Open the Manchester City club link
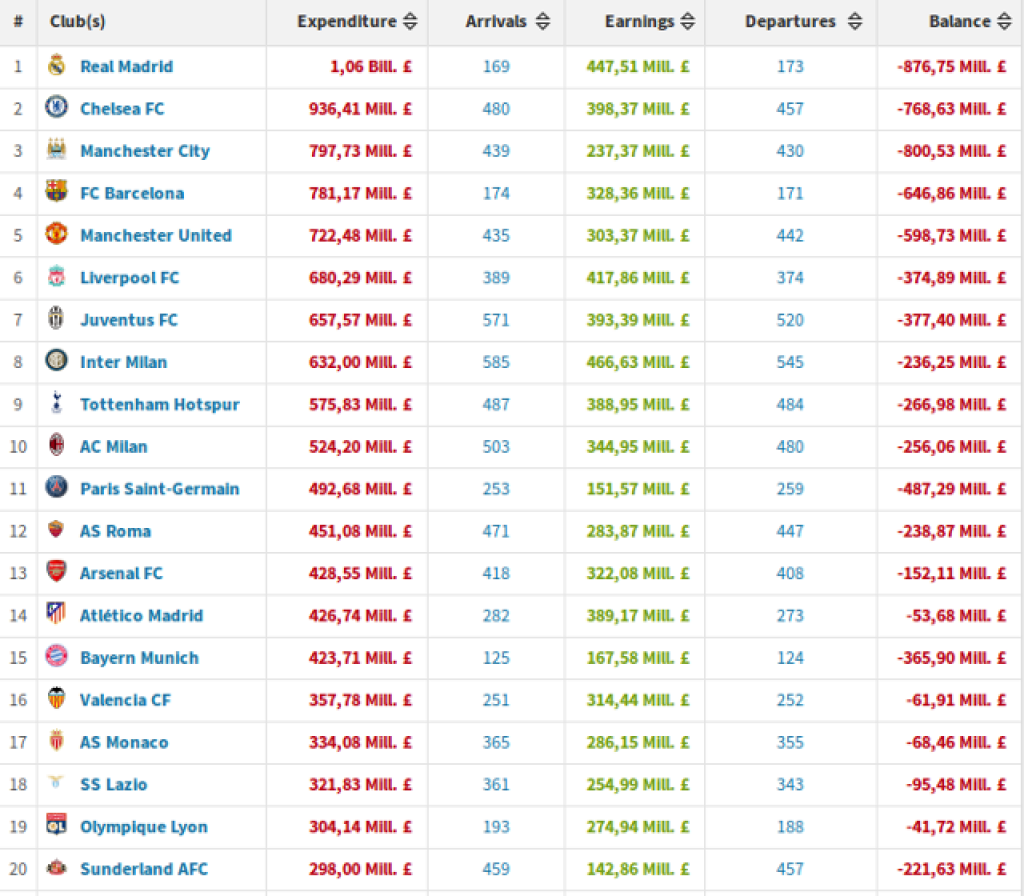Viewport: 1024px width, 896px height. pos(145,151)
